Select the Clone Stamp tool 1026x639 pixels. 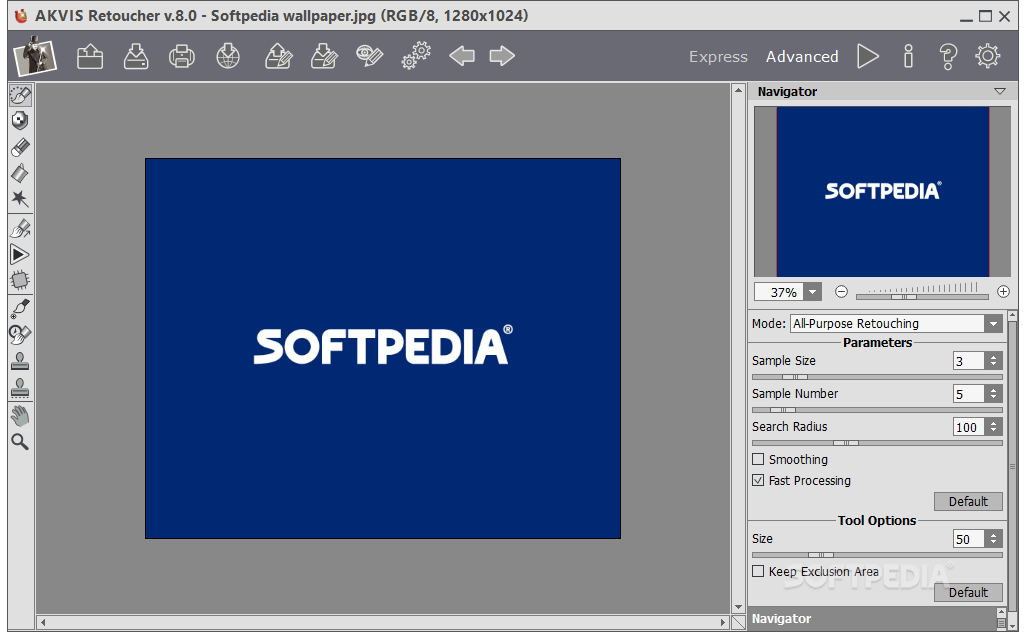click(x=20, y=361)
